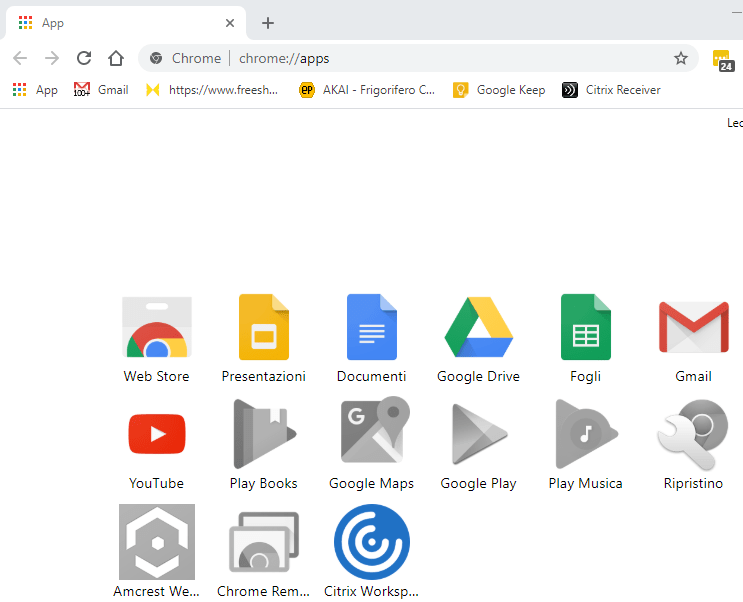Open a new tab
743x602 pixels.
[x=268, y=23]
